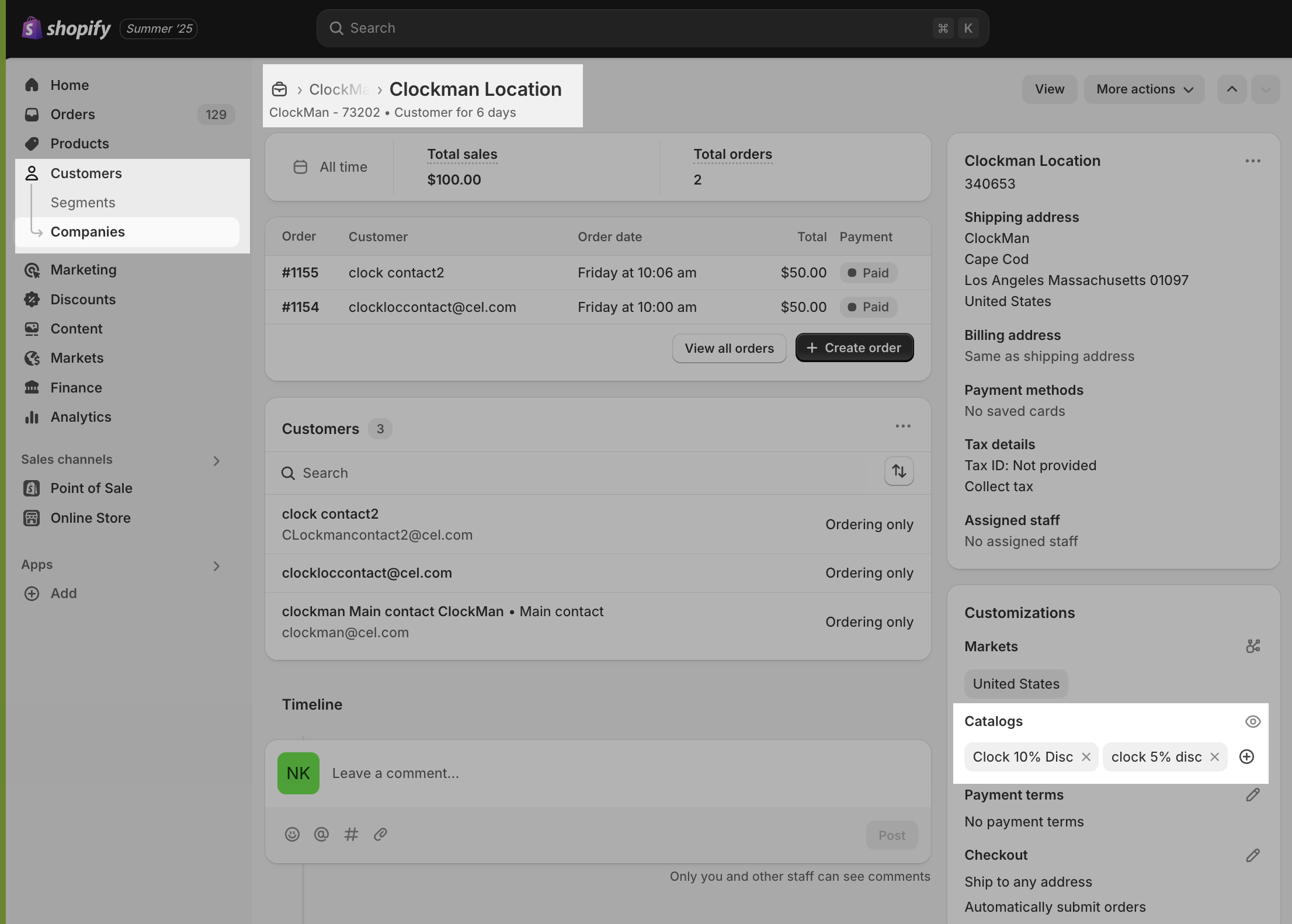Viewport: 1292px width, 924px height.
Task: Expand the Sales channels section
Action: pos(216,461)
